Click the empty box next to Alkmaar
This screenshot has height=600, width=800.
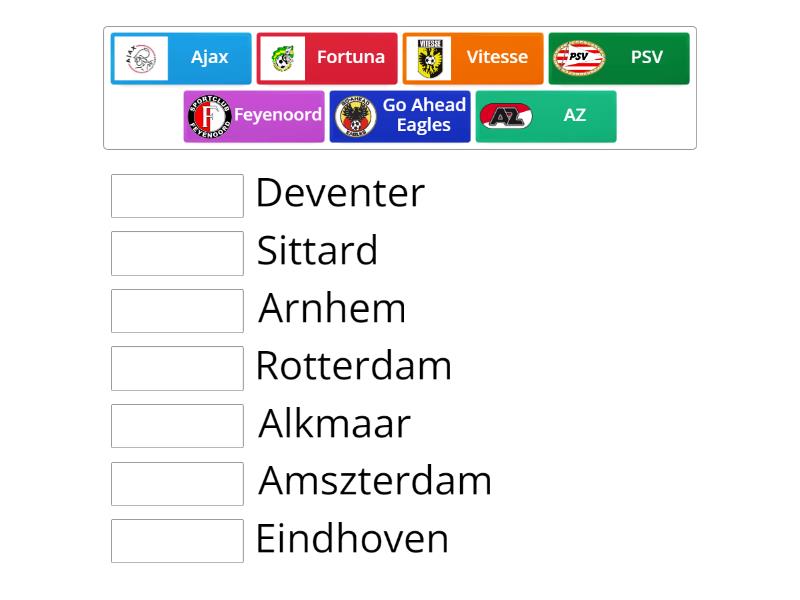click(177, 426)
